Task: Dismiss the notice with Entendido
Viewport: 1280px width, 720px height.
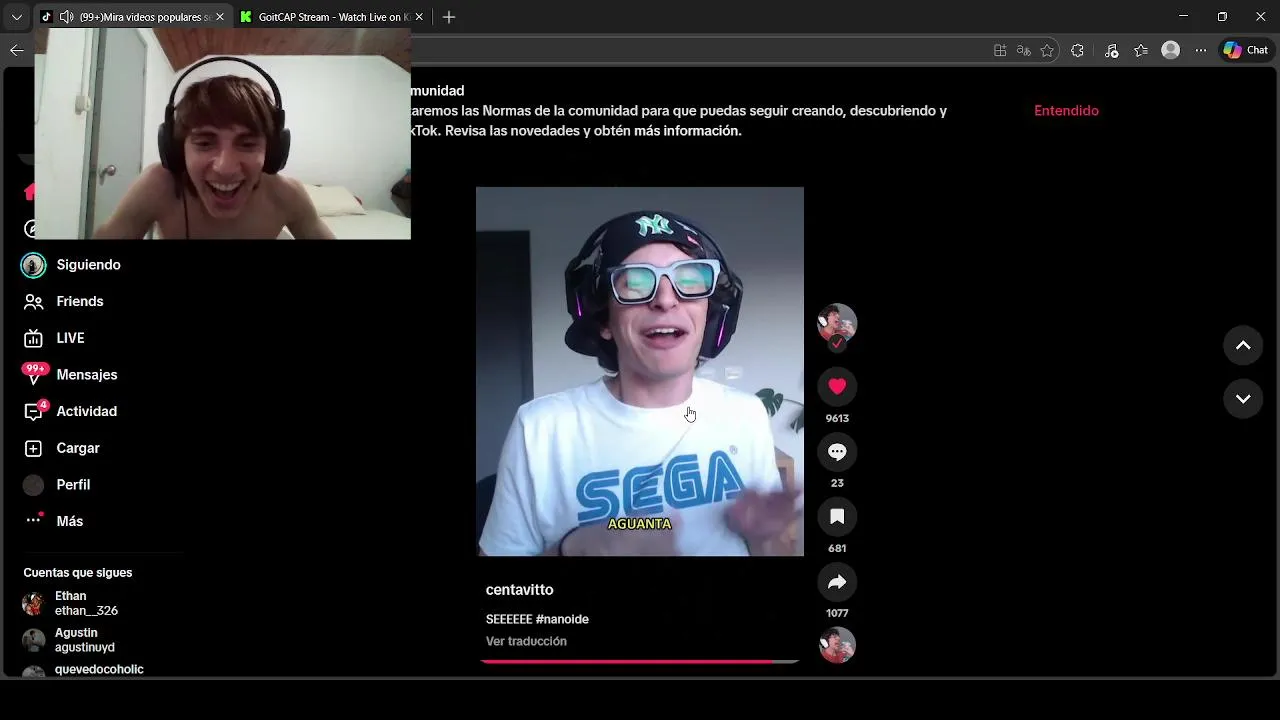Action: [1066, 111]
